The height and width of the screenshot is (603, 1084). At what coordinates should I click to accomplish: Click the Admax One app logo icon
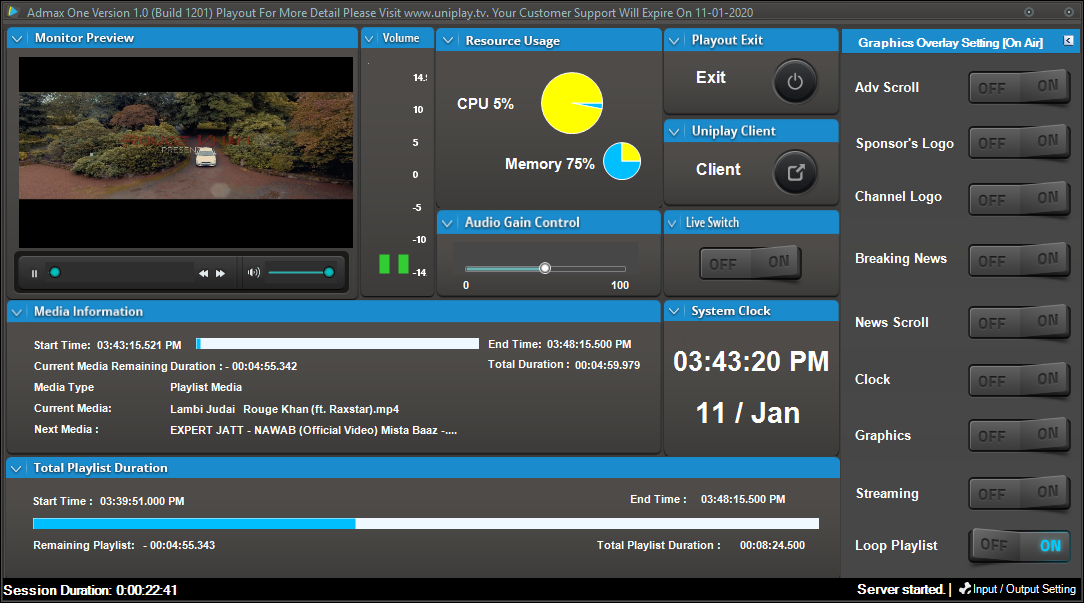(12, 11)
